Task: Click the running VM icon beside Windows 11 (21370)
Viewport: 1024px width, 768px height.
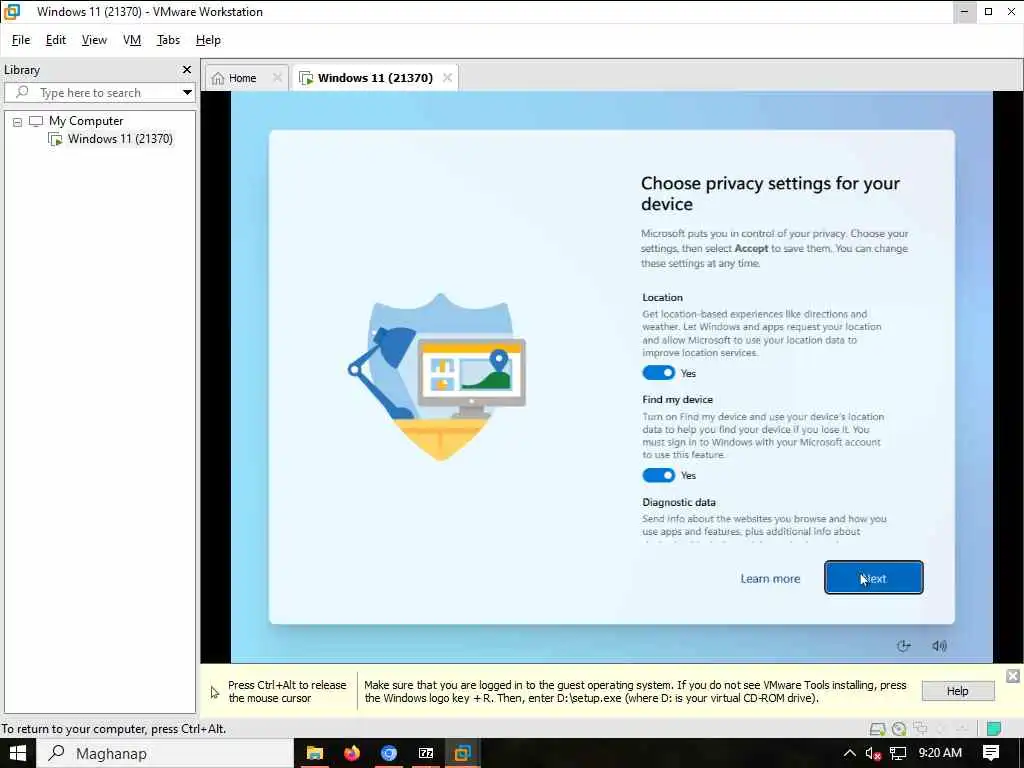Action: coord(56,139)
